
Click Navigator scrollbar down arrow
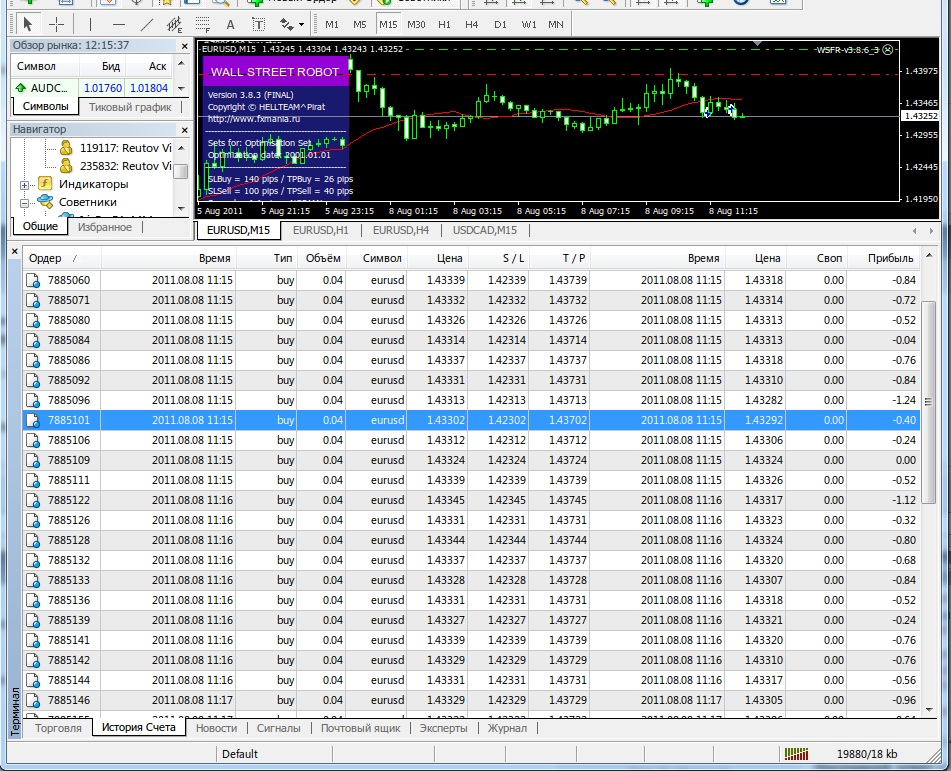[x=181, y=209]
